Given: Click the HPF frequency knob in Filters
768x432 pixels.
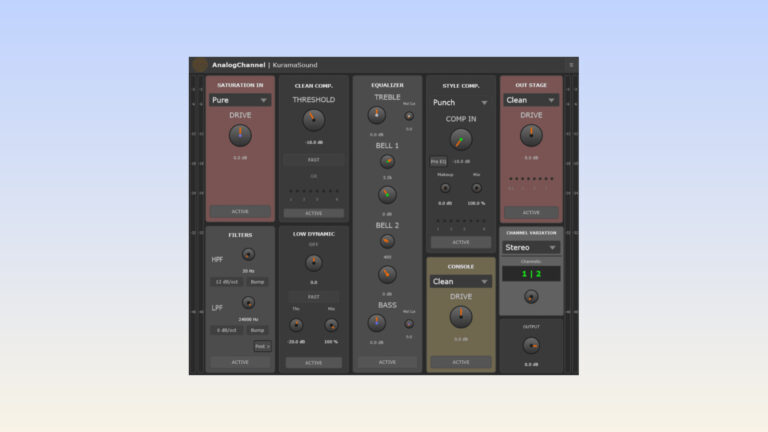Looking at the screenshot, I should pos(248,255).
